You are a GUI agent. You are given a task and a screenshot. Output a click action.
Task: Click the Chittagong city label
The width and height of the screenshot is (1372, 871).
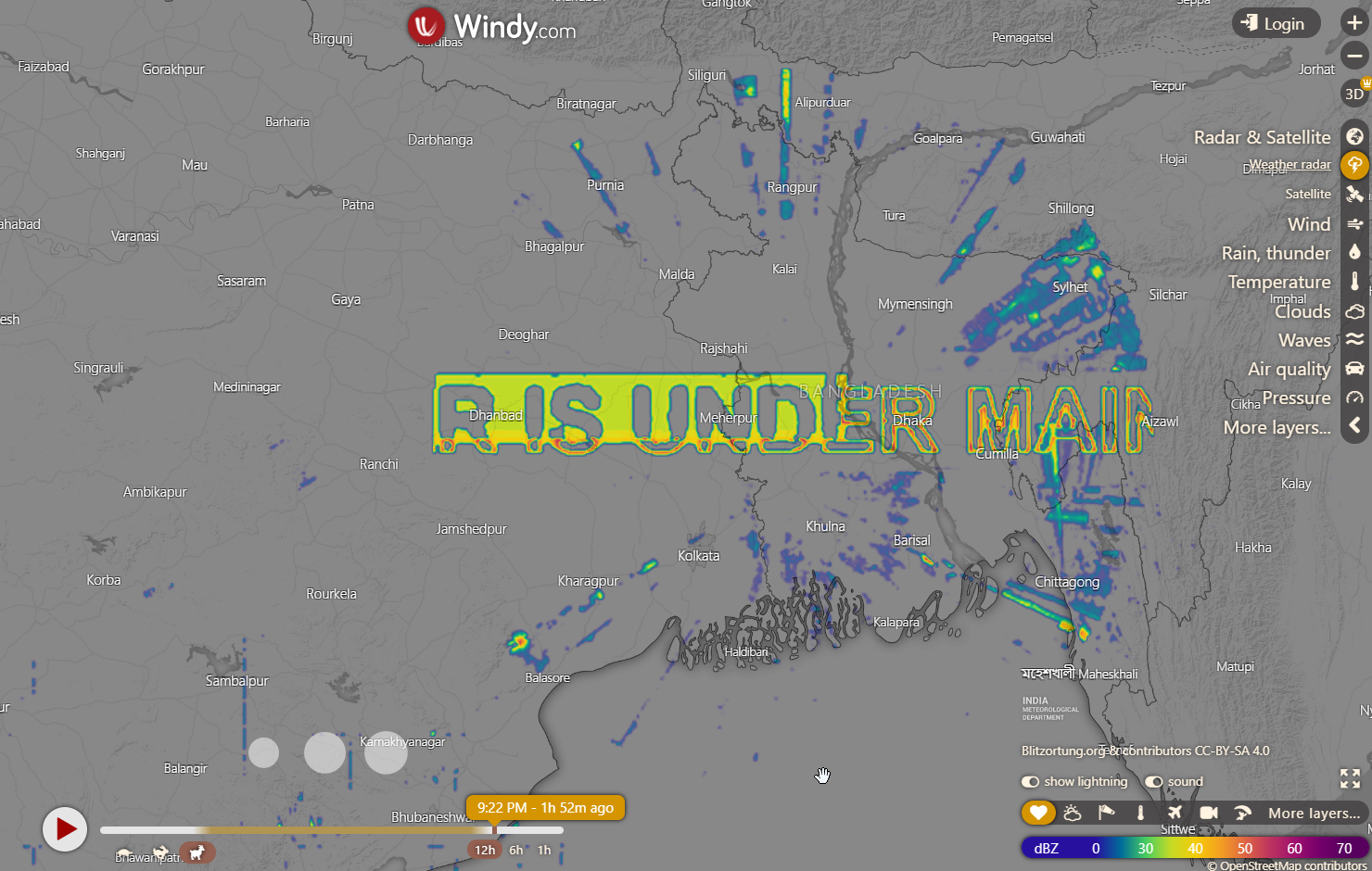pos(1067,582)
